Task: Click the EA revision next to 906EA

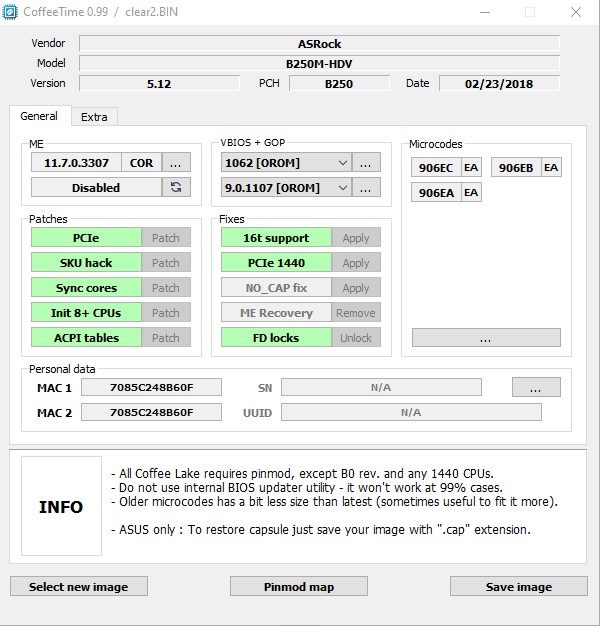Action: pos(471,192)
